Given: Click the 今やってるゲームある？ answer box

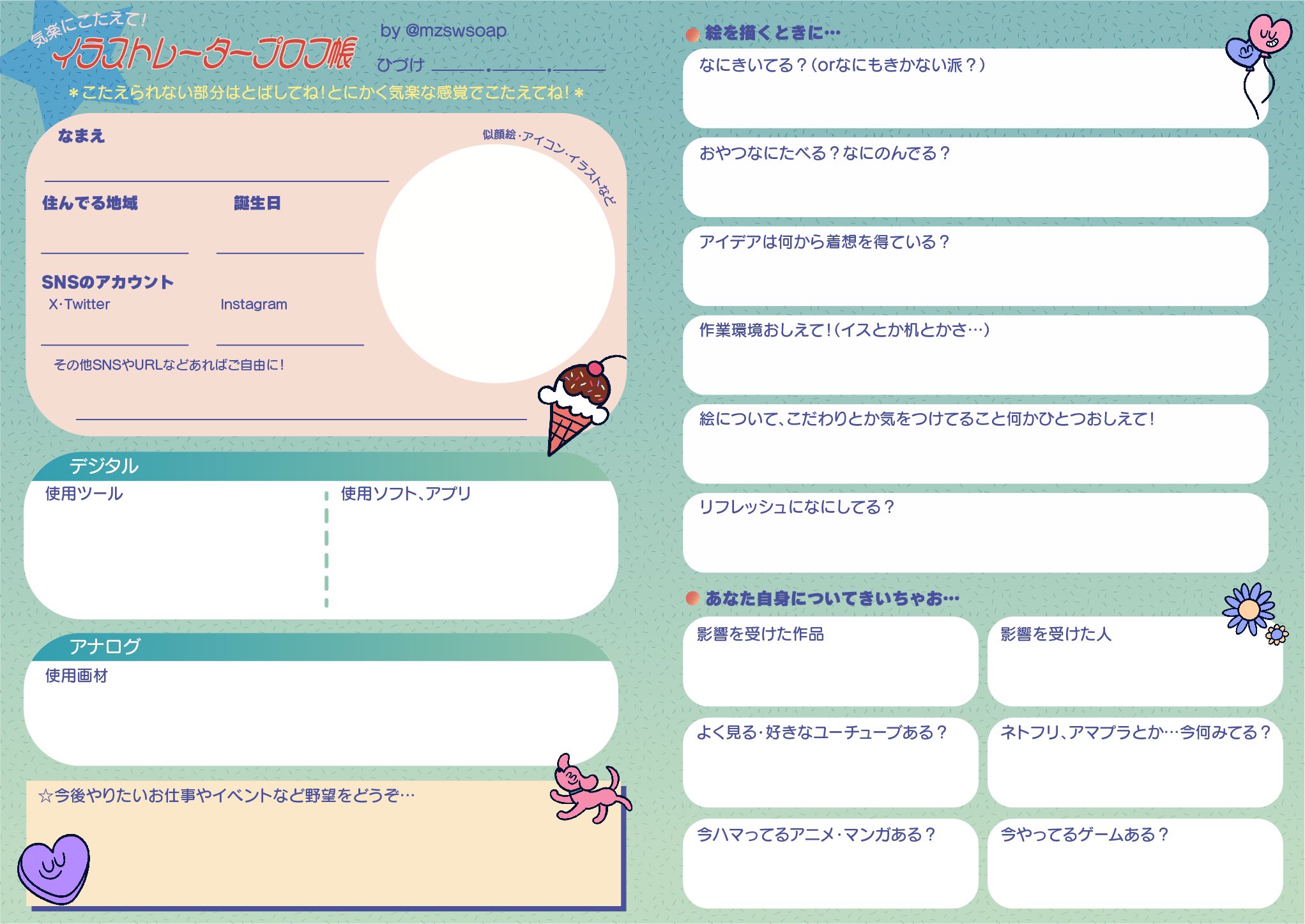Looking at the screenshot, I should 1135,864.
